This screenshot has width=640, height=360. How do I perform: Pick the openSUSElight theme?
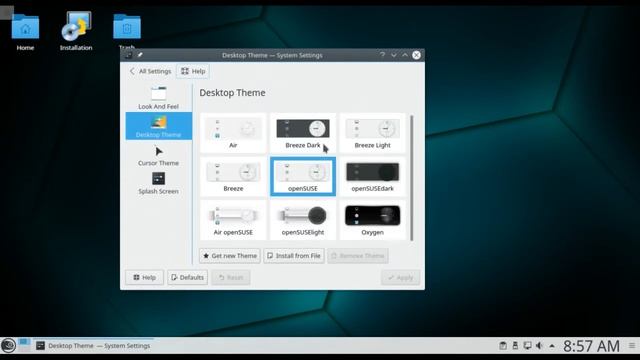click(303, 220)
